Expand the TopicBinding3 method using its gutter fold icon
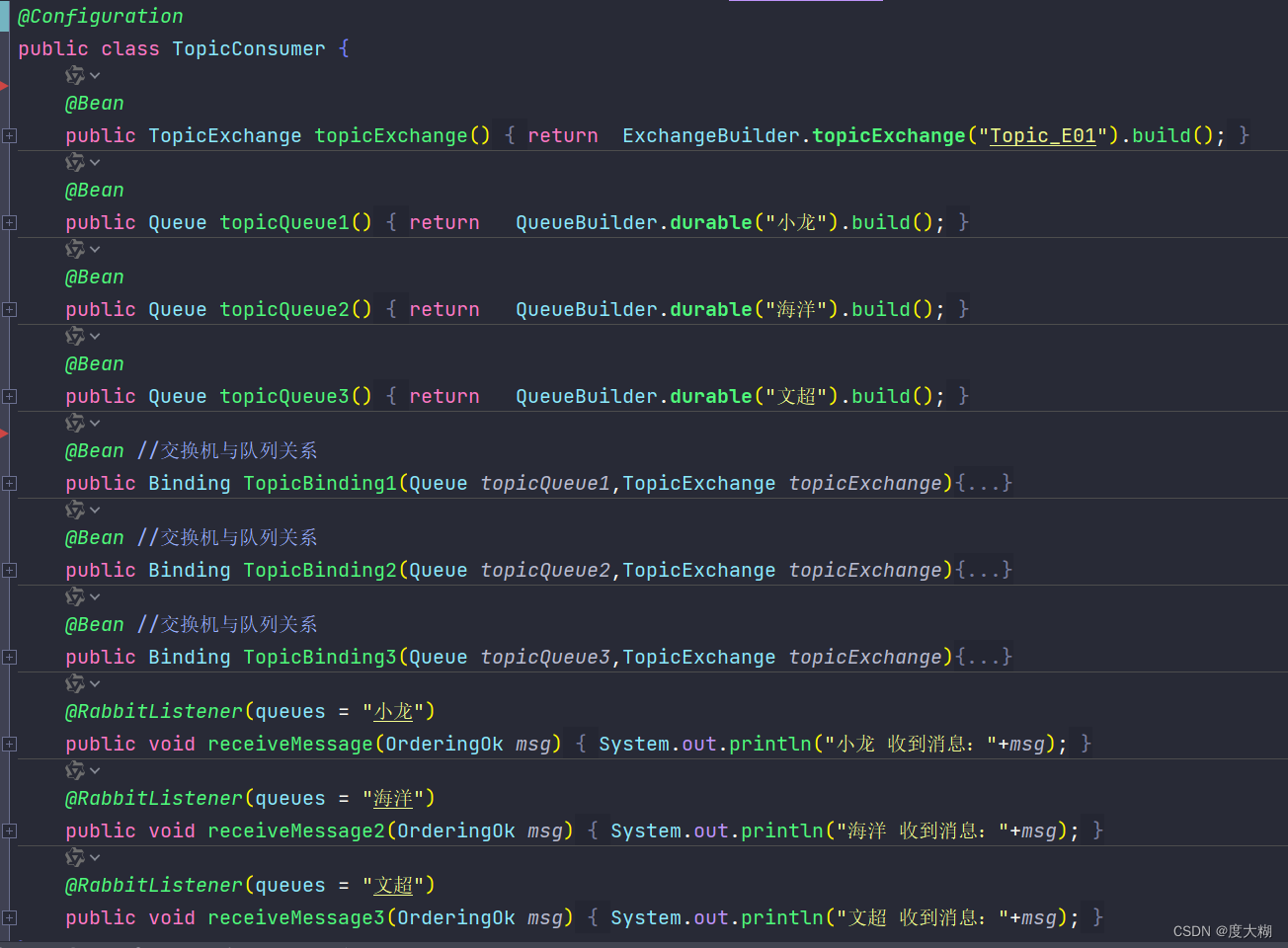The height and width of the screenshot is (948, 1288). click(9, 657)
